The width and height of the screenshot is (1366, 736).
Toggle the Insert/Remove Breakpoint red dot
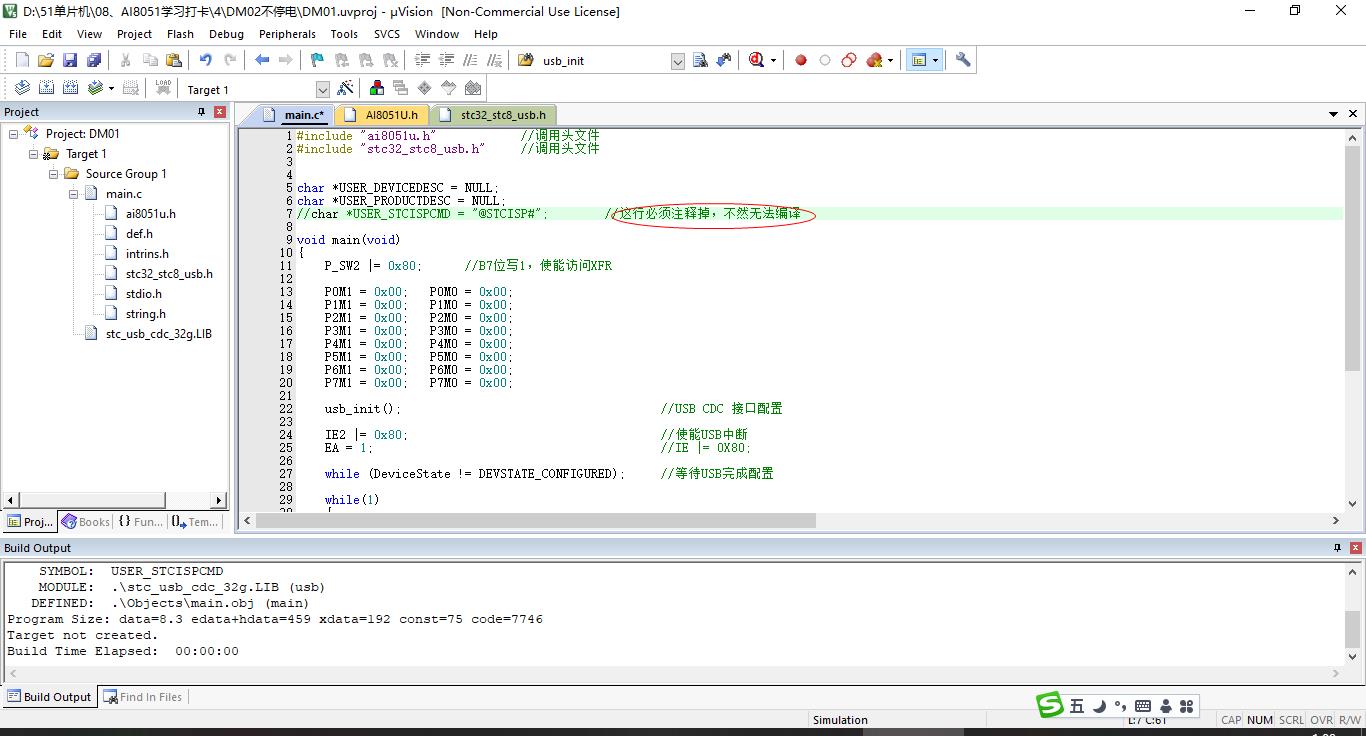click(801, 60)
